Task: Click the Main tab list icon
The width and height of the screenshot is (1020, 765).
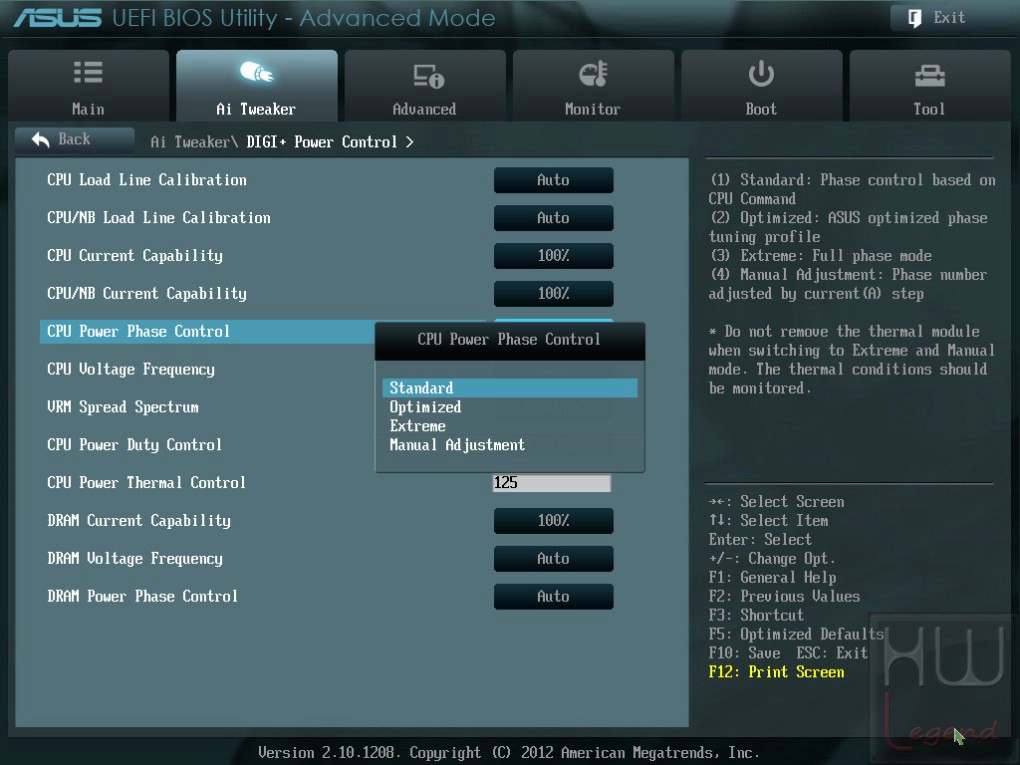Action: (x=88, y=72)
